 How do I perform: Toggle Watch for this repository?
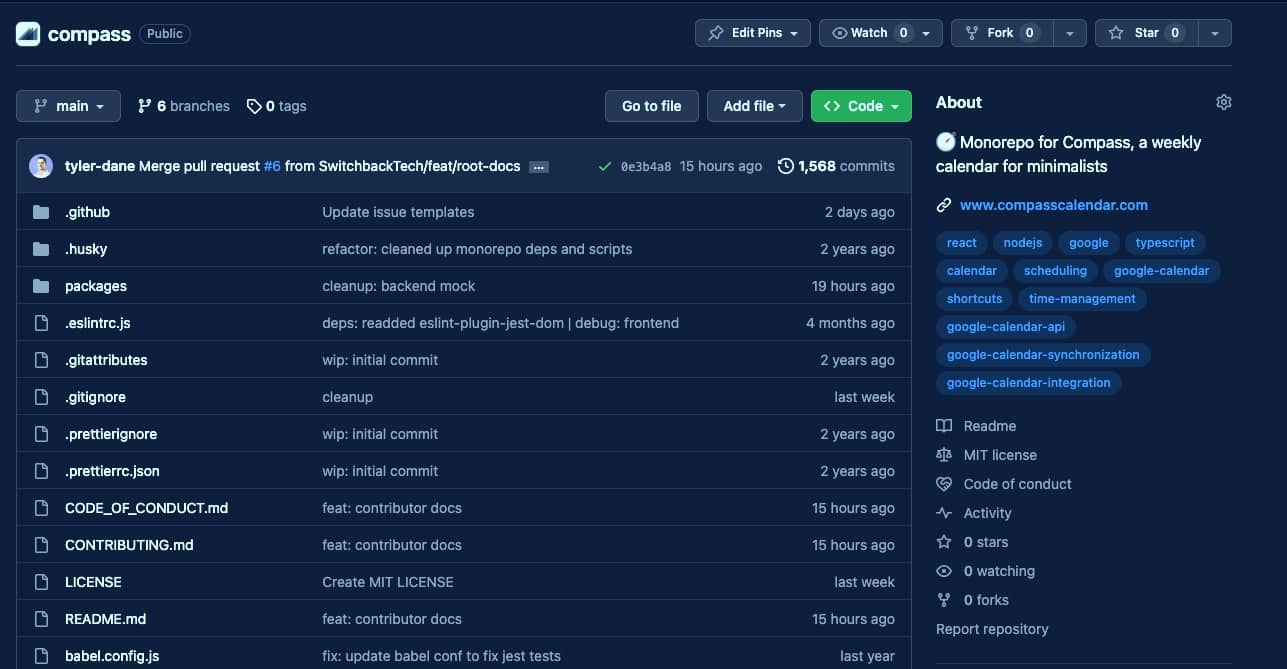[869, 33]
